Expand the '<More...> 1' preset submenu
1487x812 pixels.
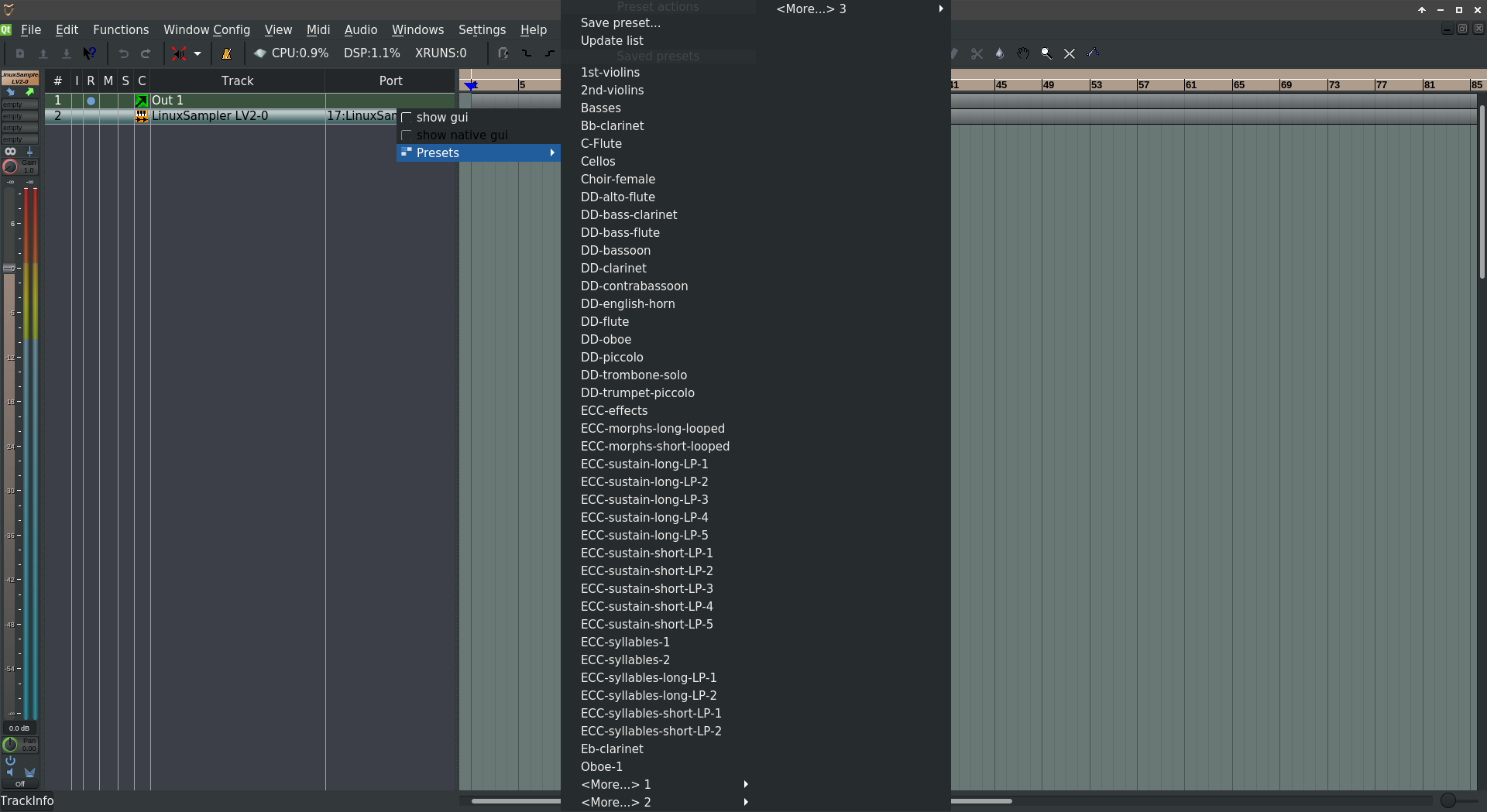pos(616,784)
